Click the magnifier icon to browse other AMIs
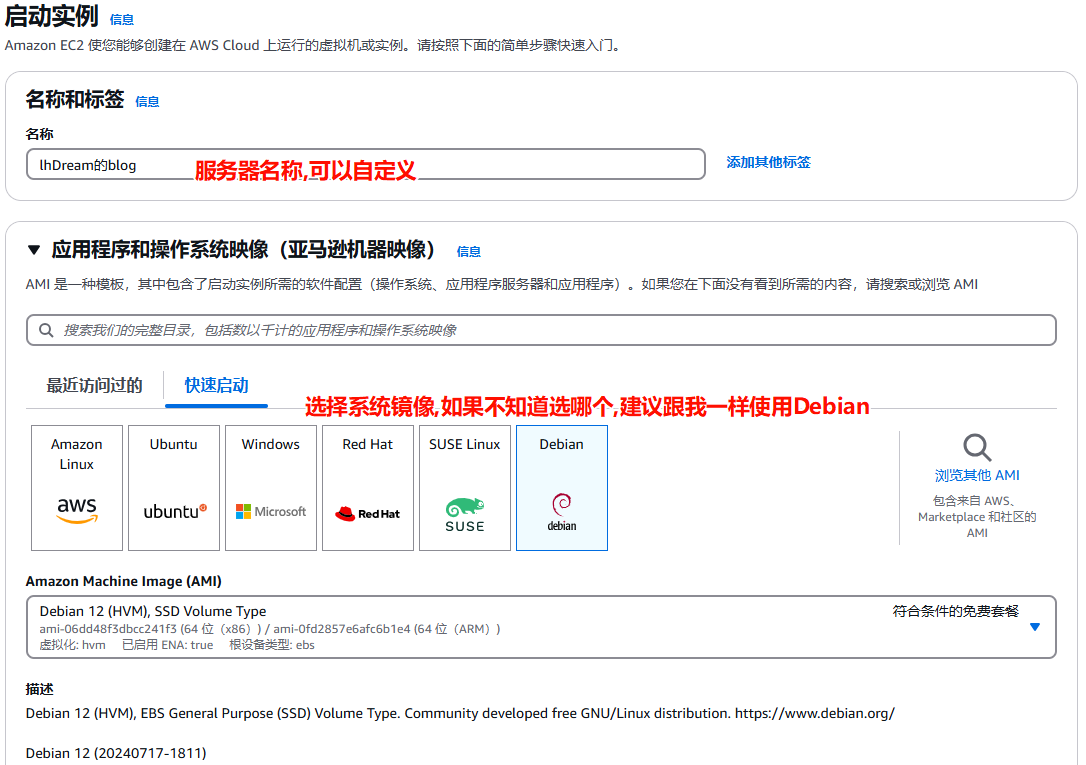 977,447
